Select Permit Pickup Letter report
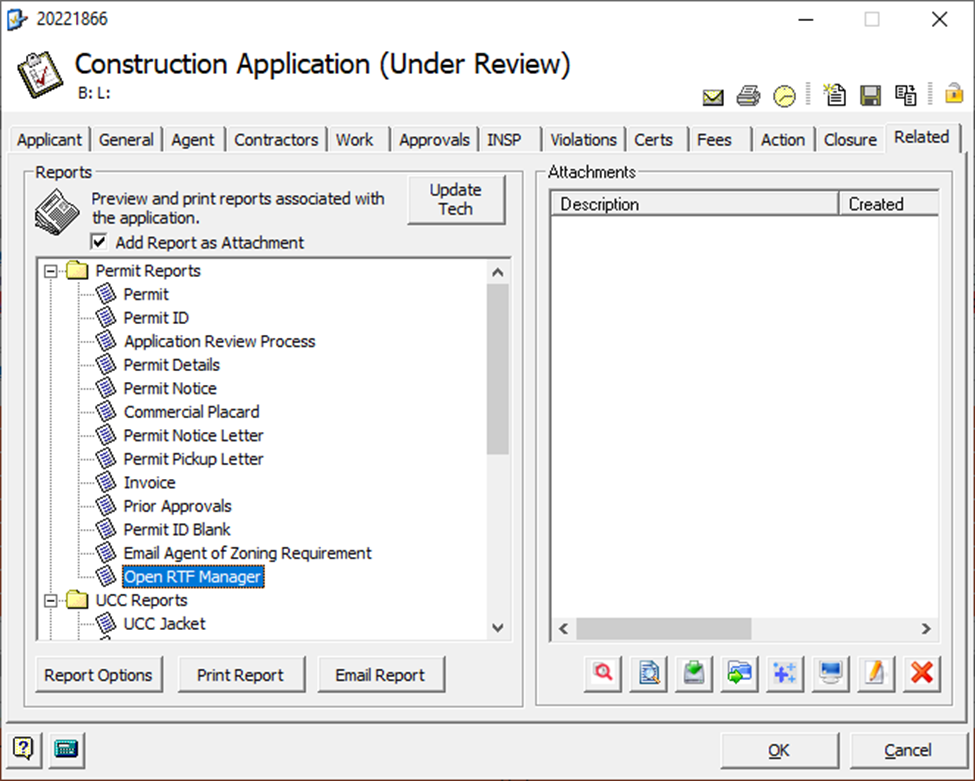 click(193, 459)
